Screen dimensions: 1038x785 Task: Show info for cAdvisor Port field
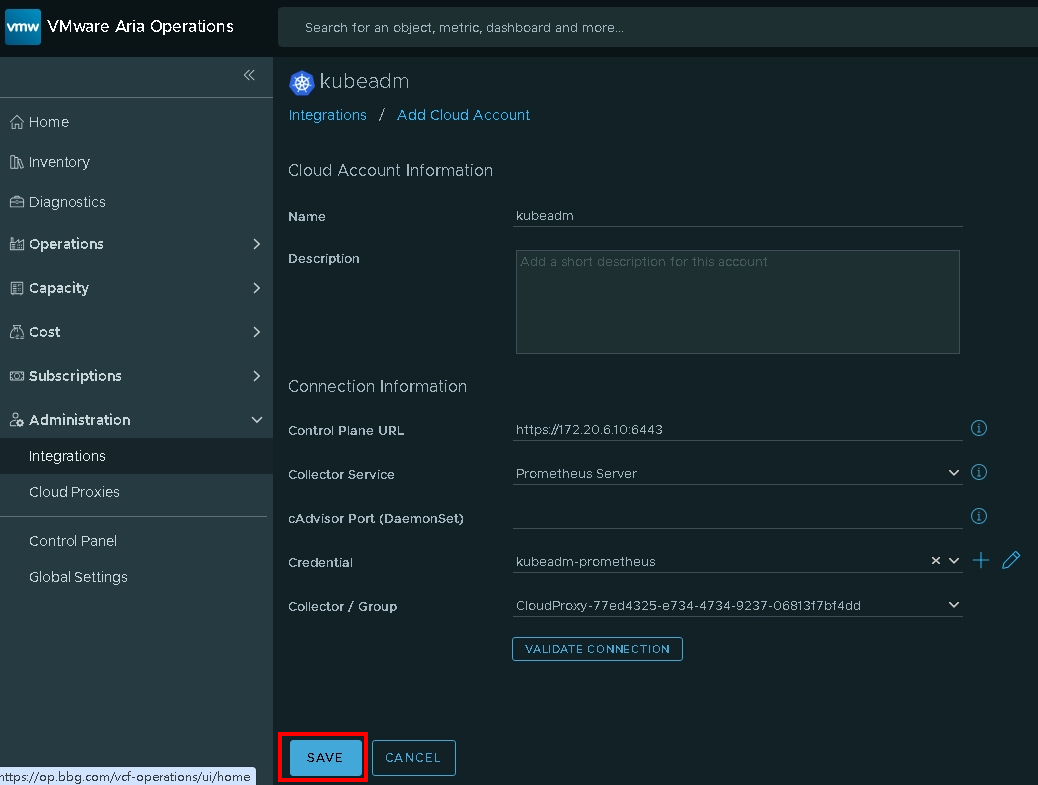pos(978,516)
